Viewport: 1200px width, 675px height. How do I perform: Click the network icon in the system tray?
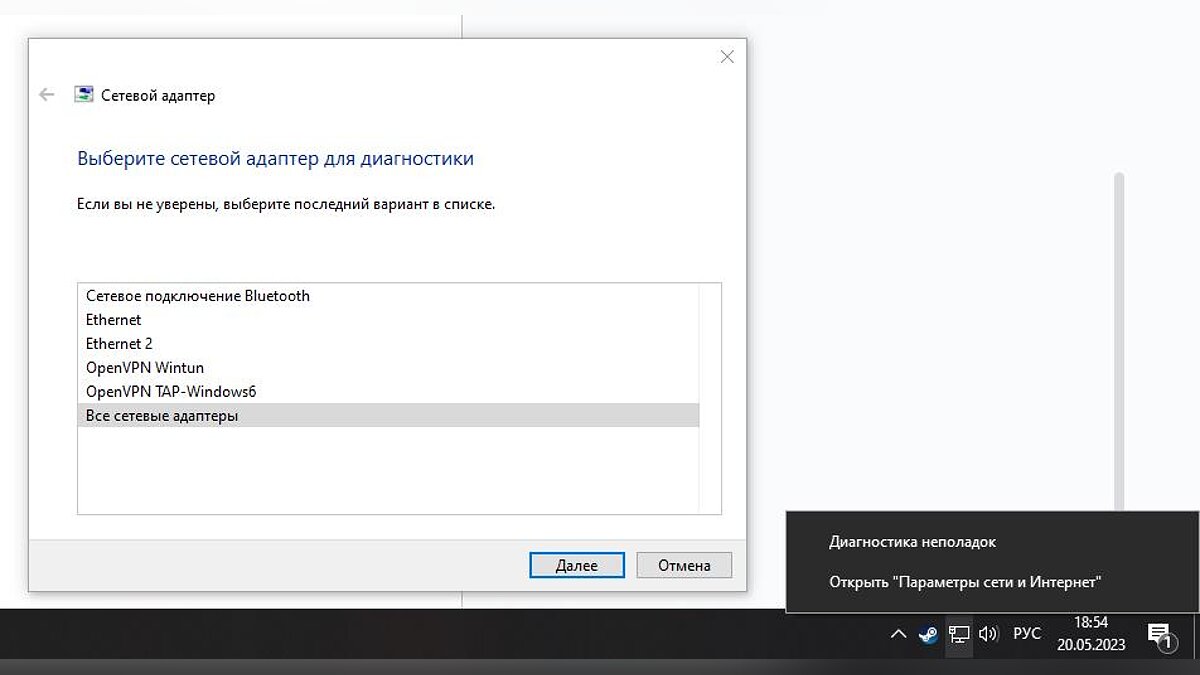(x=959, y=634)
